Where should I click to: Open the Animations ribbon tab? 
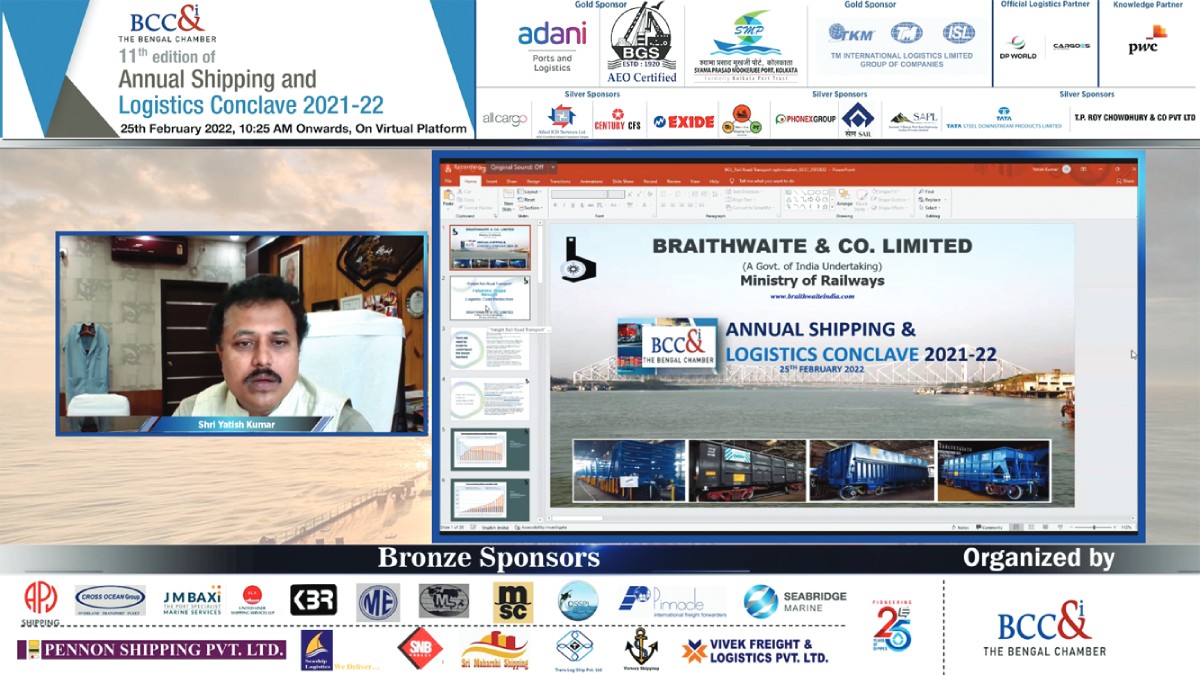pos(592,181)
